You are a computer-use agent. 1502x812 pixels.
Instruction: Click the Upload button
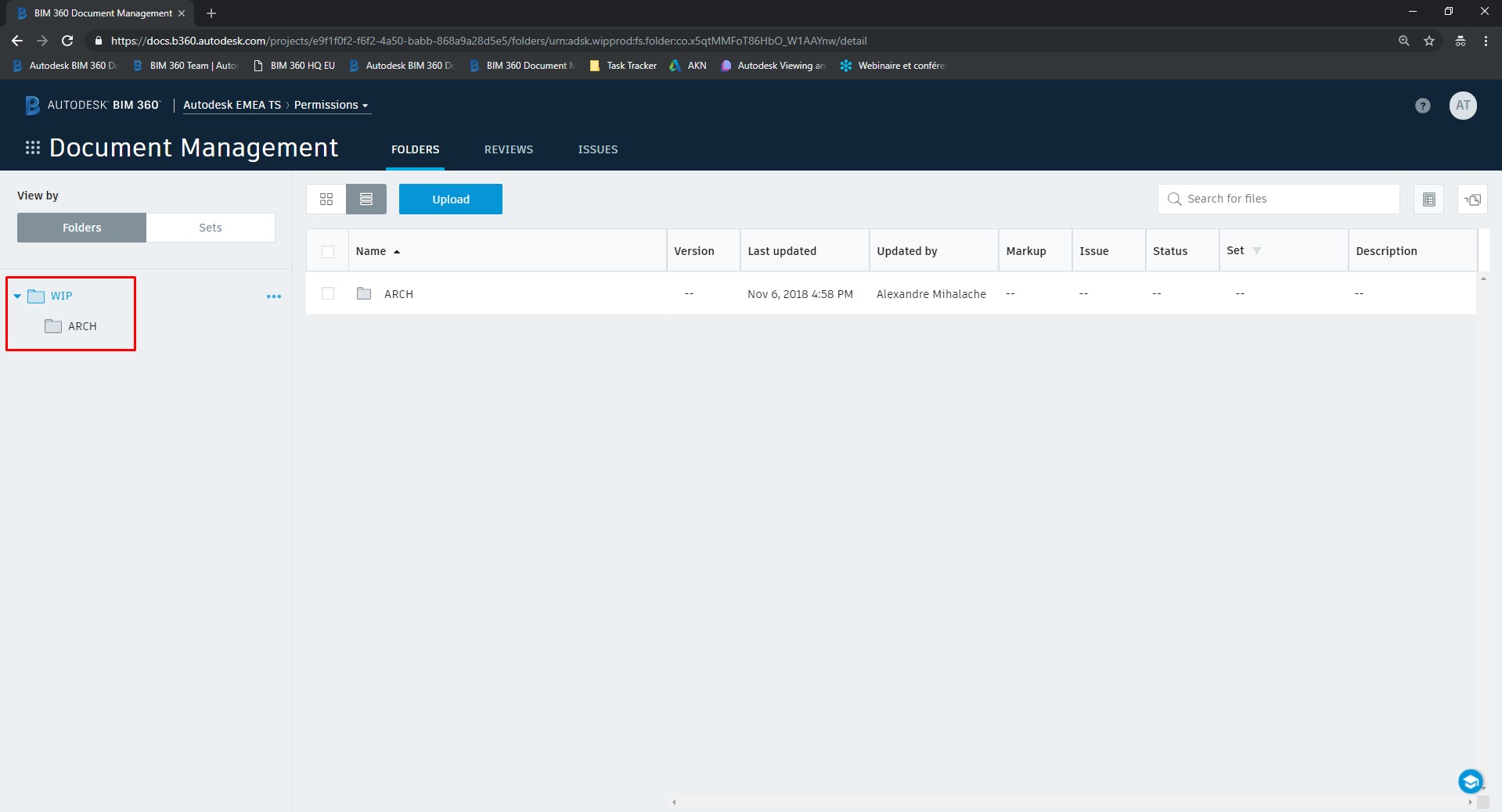point(450,199)
